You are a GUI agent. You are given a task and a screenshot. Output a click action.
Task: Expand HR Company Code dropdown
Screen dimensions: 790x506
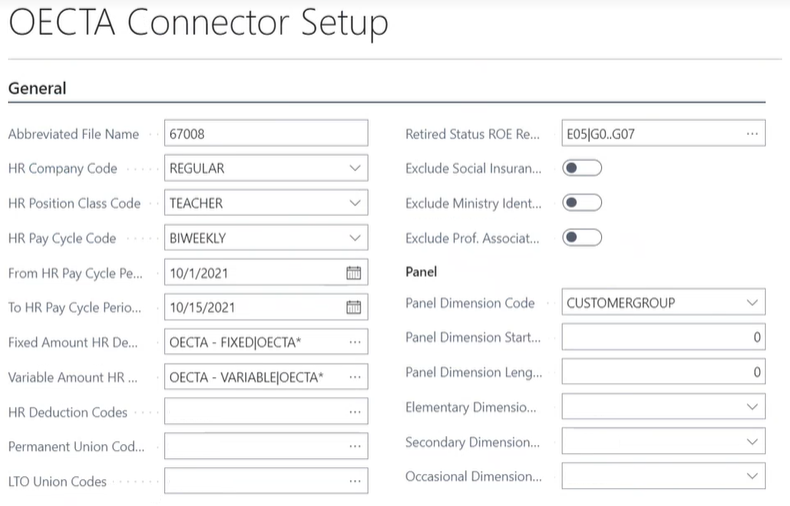(355, 168)
